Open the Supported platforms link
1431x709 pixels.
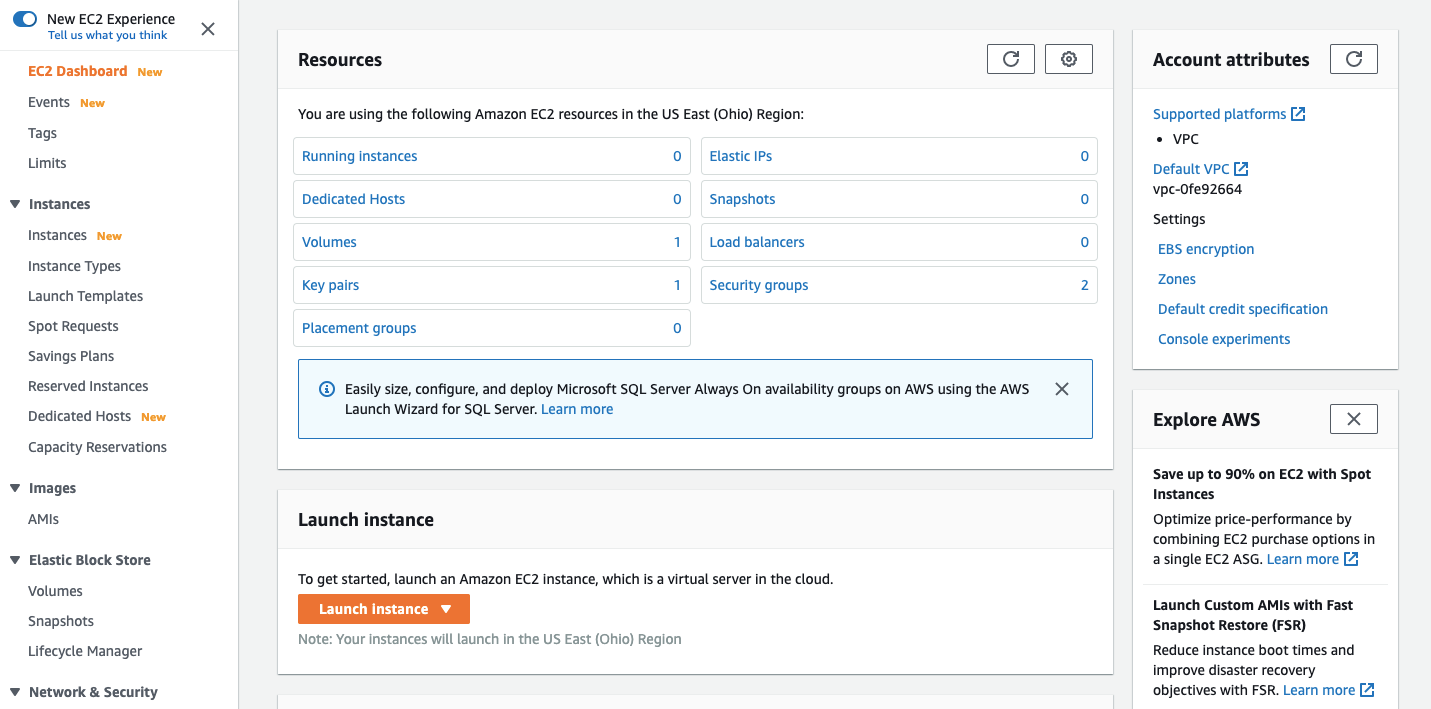click(x=1219, y=114)
